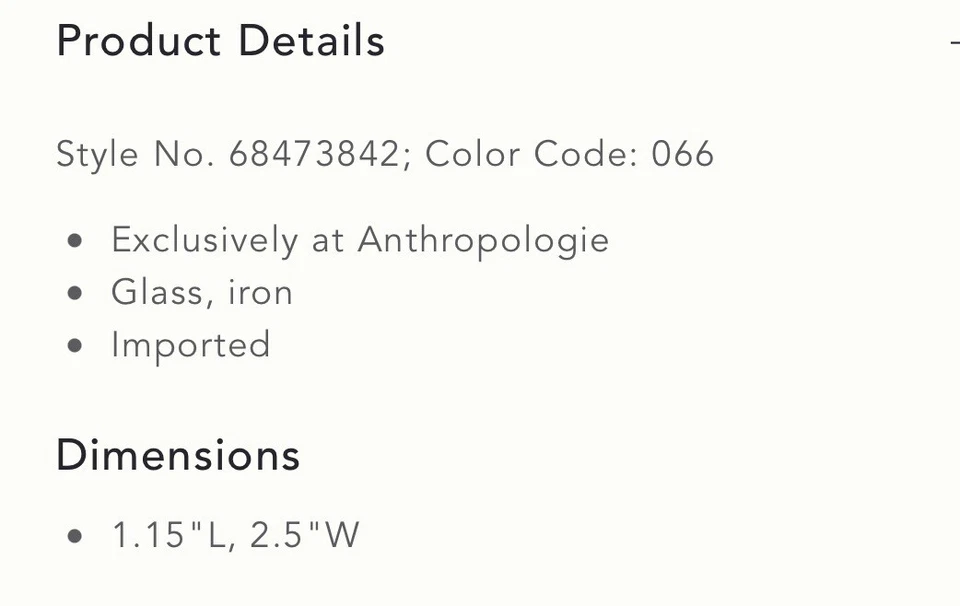Click the style number 68473842
This screenshot has height=606, width=960.
(x=314, y=155)
